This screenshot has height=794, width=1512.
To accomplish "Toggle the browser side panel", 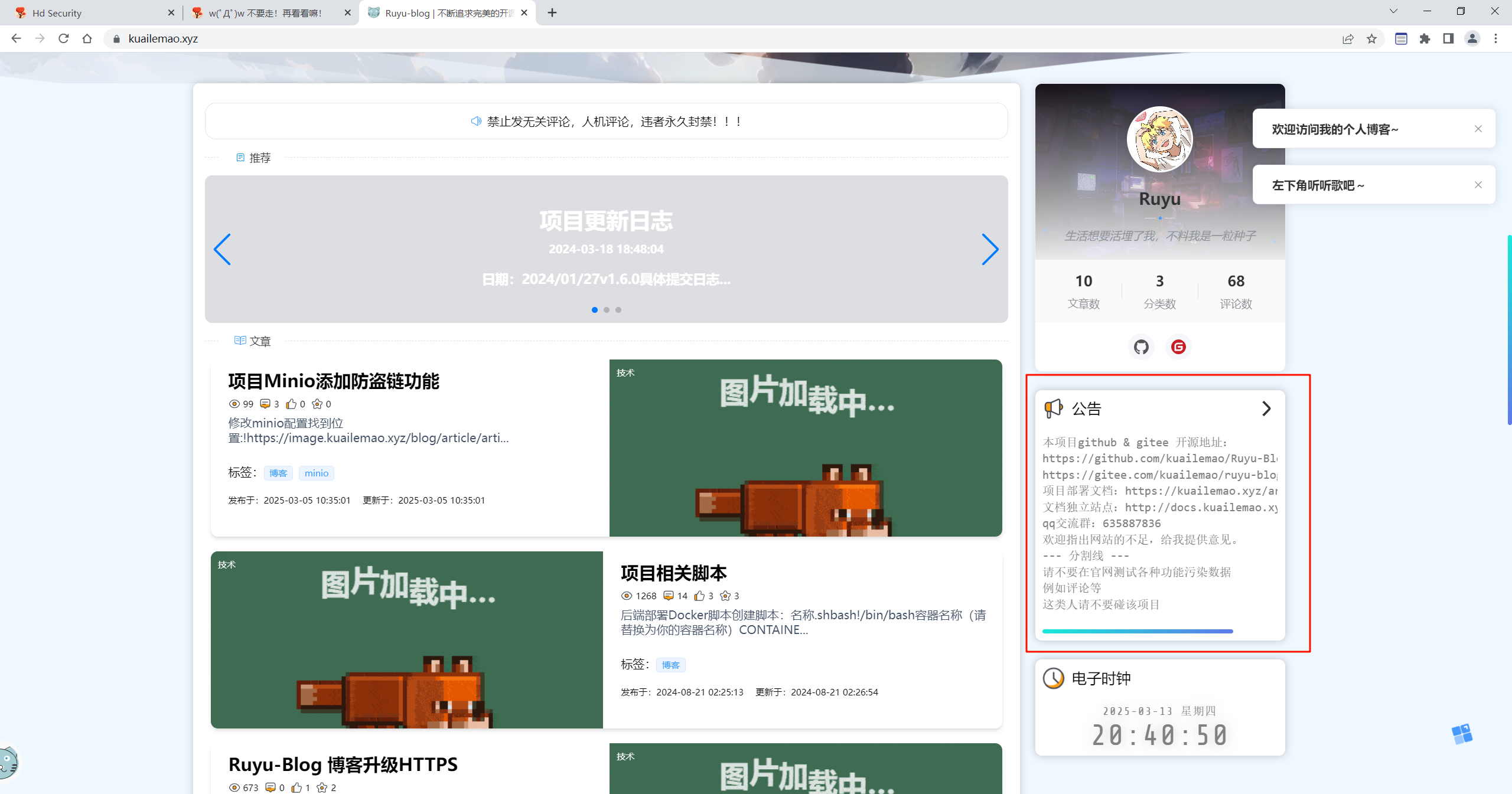I will (x=1448, y=38).
